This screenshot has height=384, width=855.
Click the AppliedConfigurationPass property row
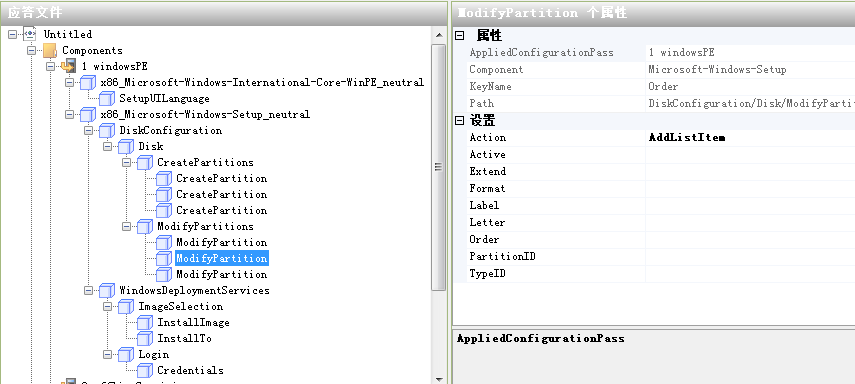click(x=660, y=52)
